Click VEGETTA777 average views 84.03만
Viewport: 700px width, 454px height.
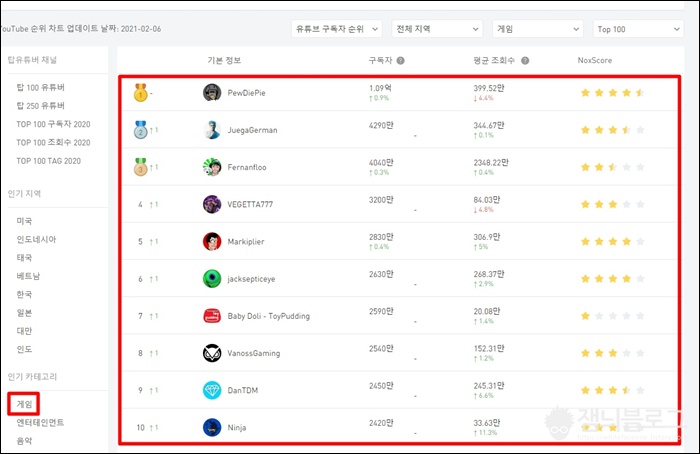point(487,200)
